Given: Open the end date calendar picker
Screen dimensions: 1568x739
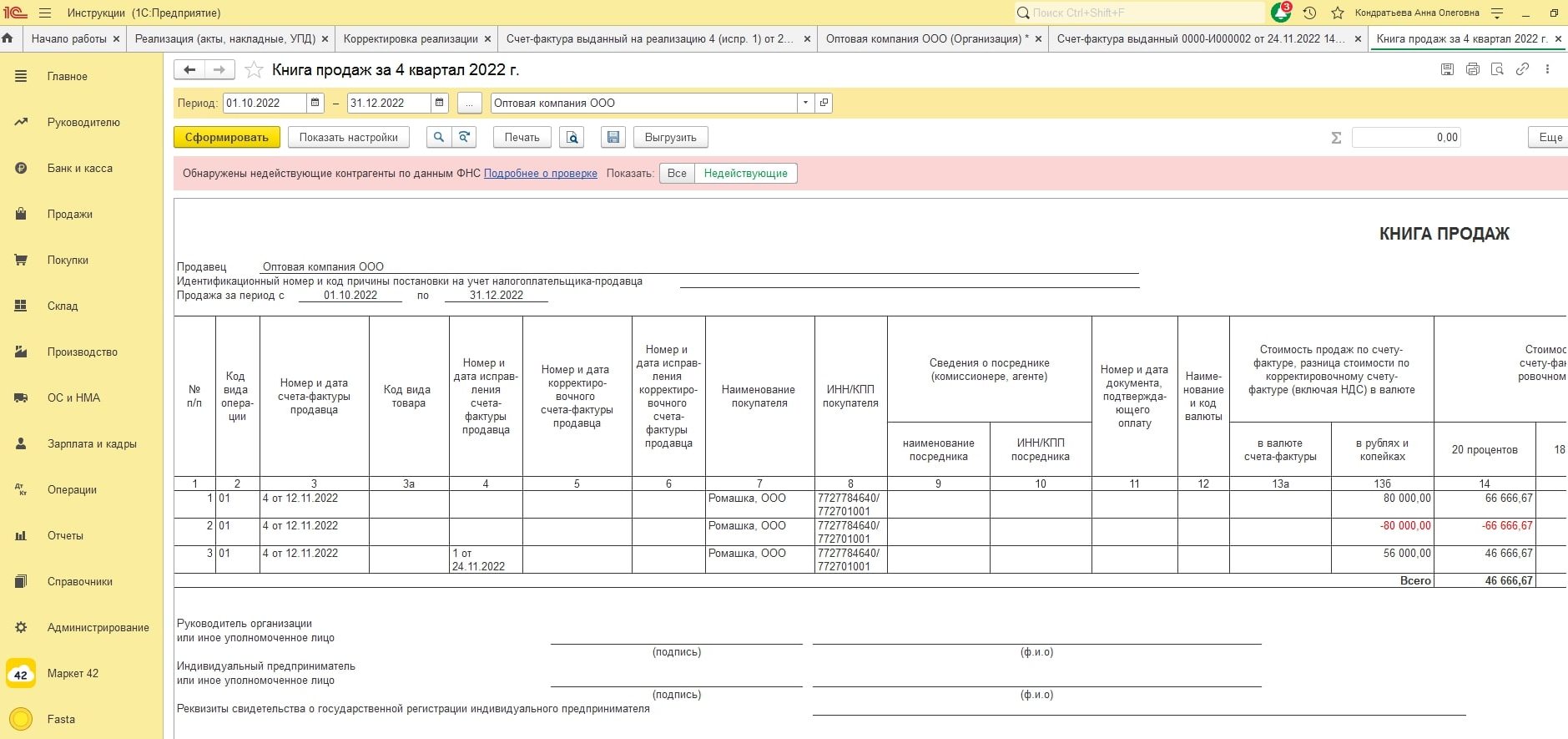Looking at the screenshot, I should click(x=440, y=103).
